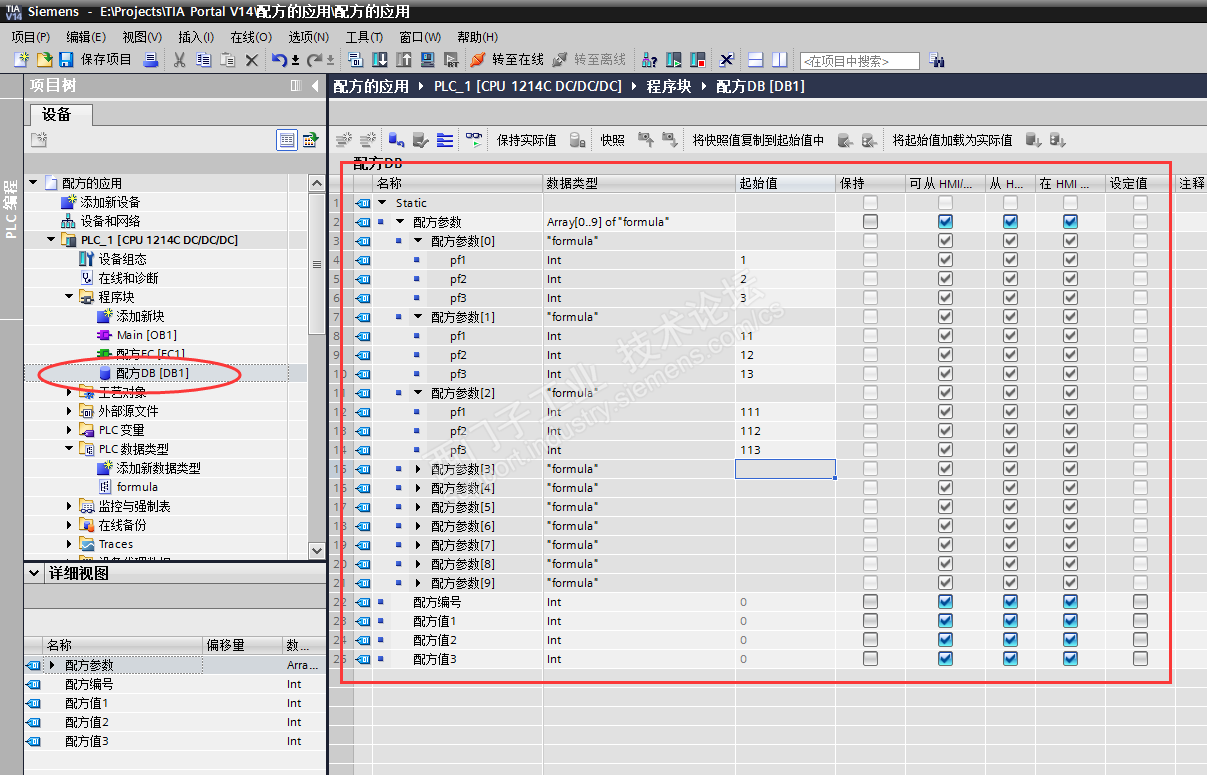
Task: Expand 配方参数 in the details view
Action: point(52,665)
